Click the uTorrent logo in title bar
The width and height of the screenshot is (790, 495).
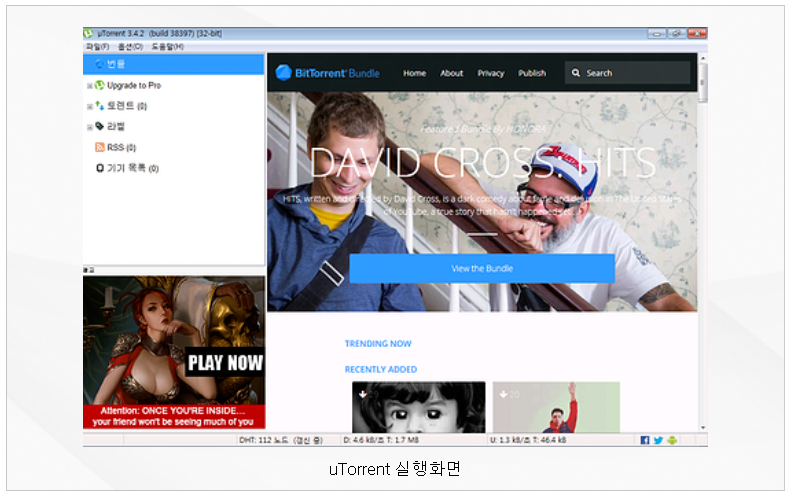click(88, 33)
